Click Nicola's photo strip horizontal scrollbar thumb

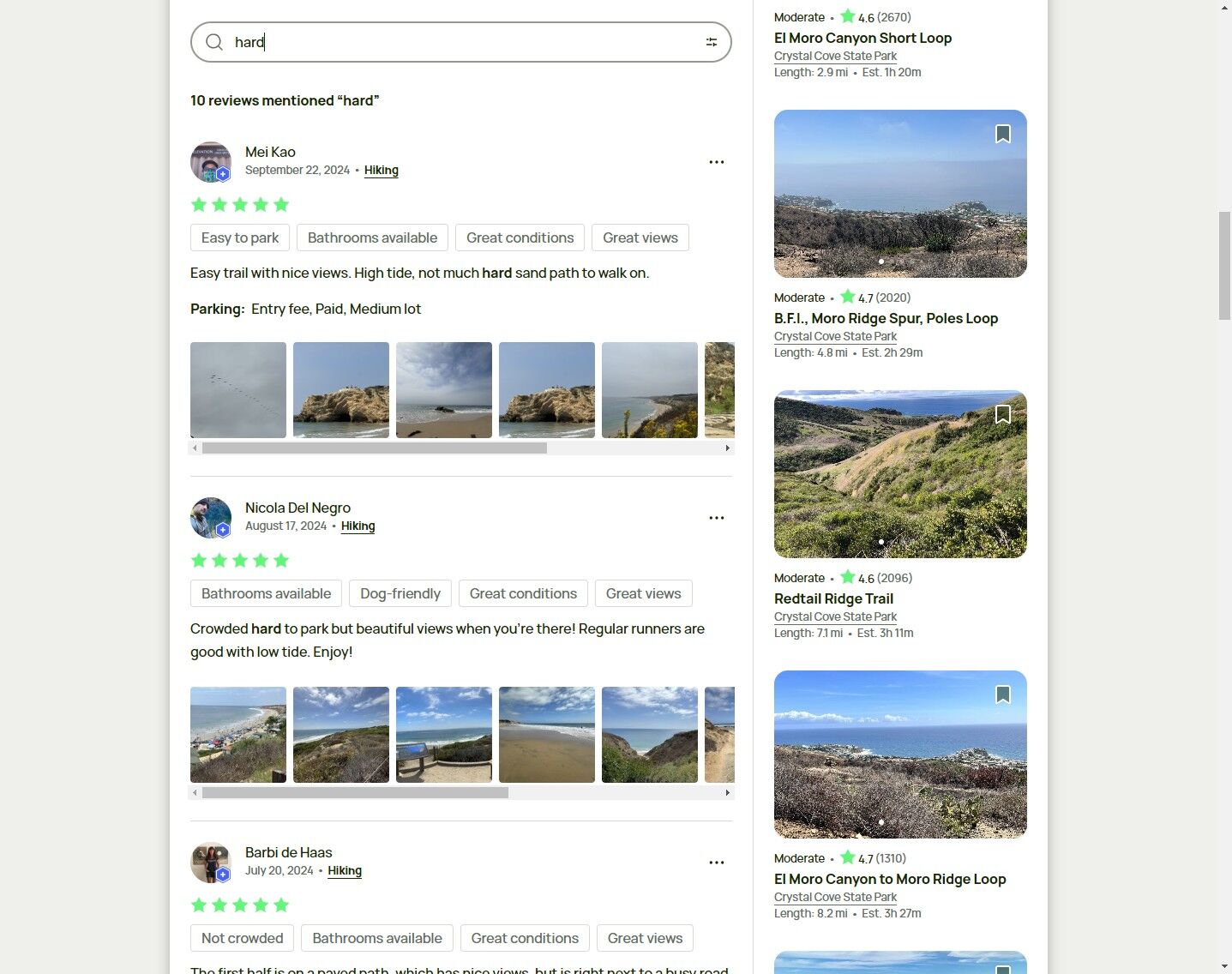355,793
